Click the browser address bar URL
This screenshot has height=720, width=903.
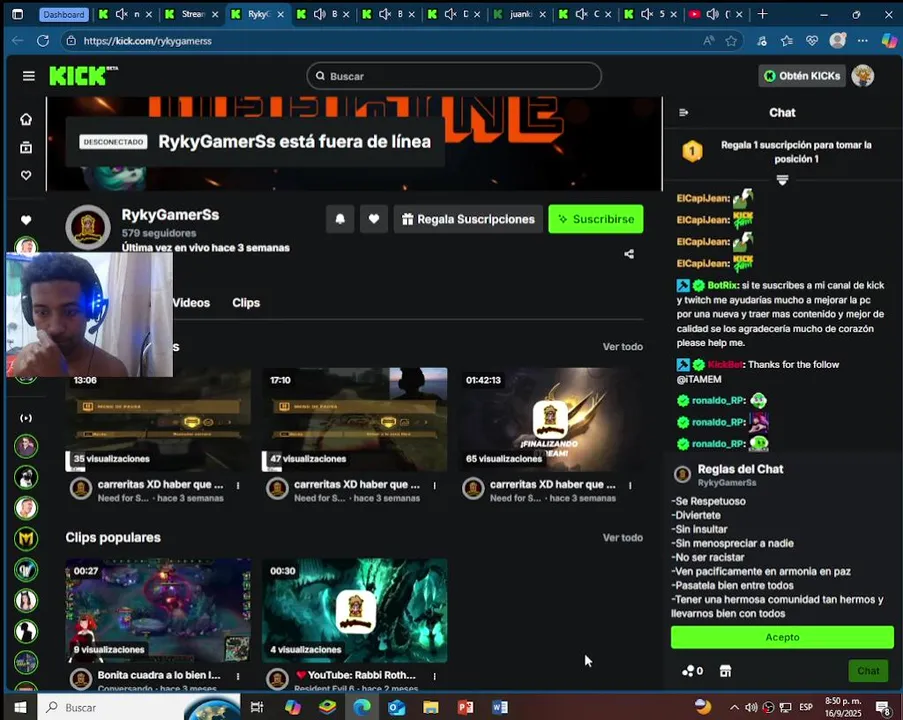pyautogui.click(x=147, y=41)
